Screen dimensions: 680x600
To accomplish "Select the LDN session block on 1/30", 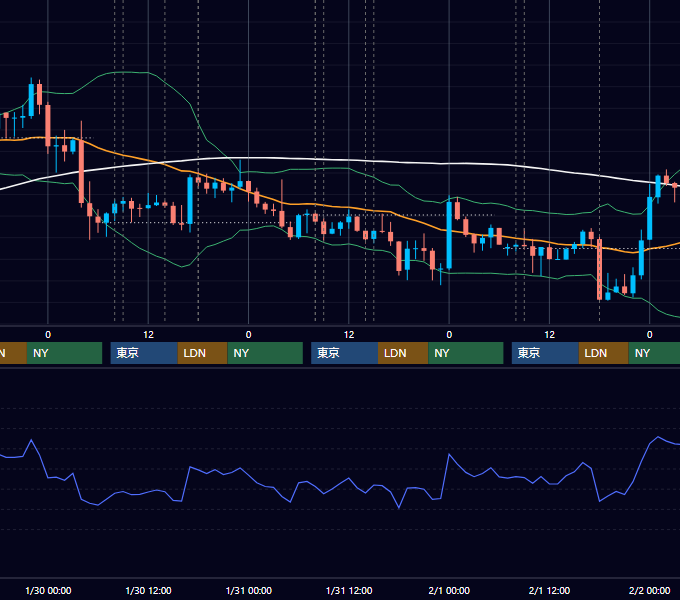I will coord(202,353).
